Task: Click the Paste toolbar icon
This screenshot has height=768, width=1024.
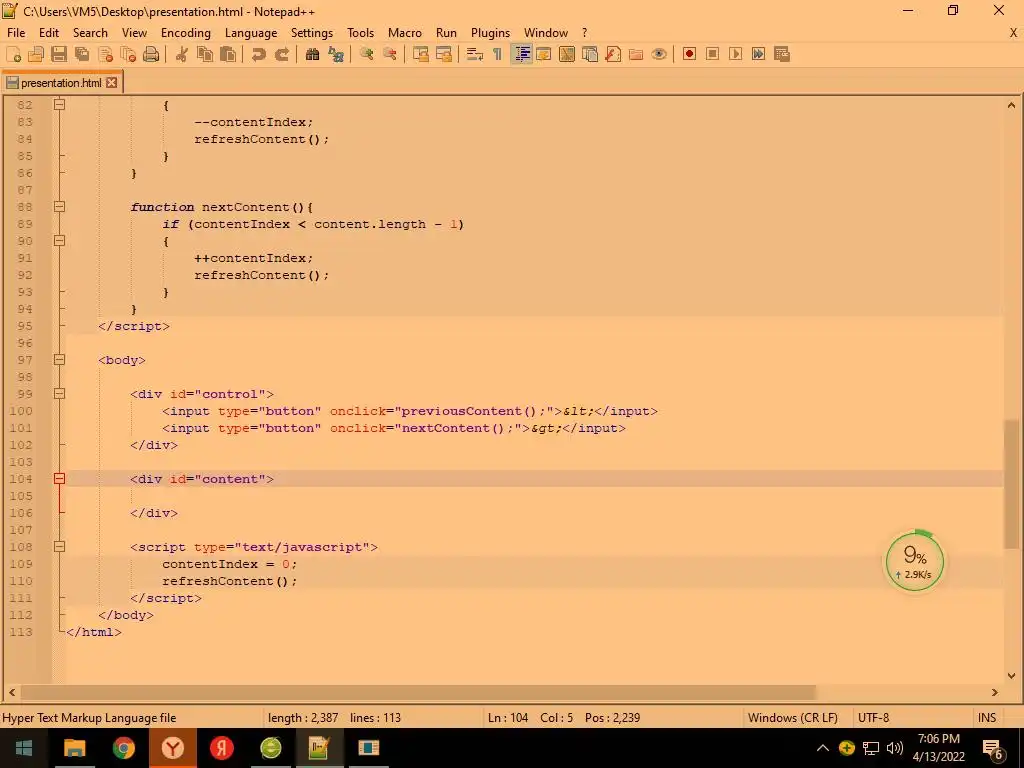Action: 228,54
